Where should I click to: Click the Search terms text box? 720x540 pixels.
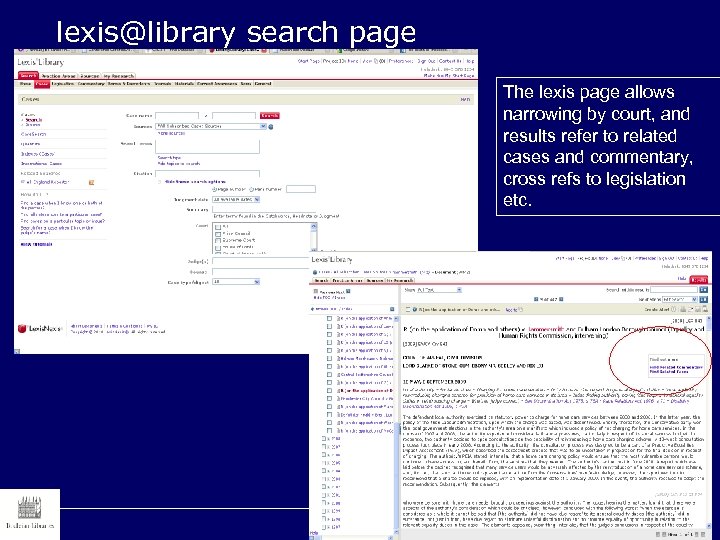[x=207, y=146]
